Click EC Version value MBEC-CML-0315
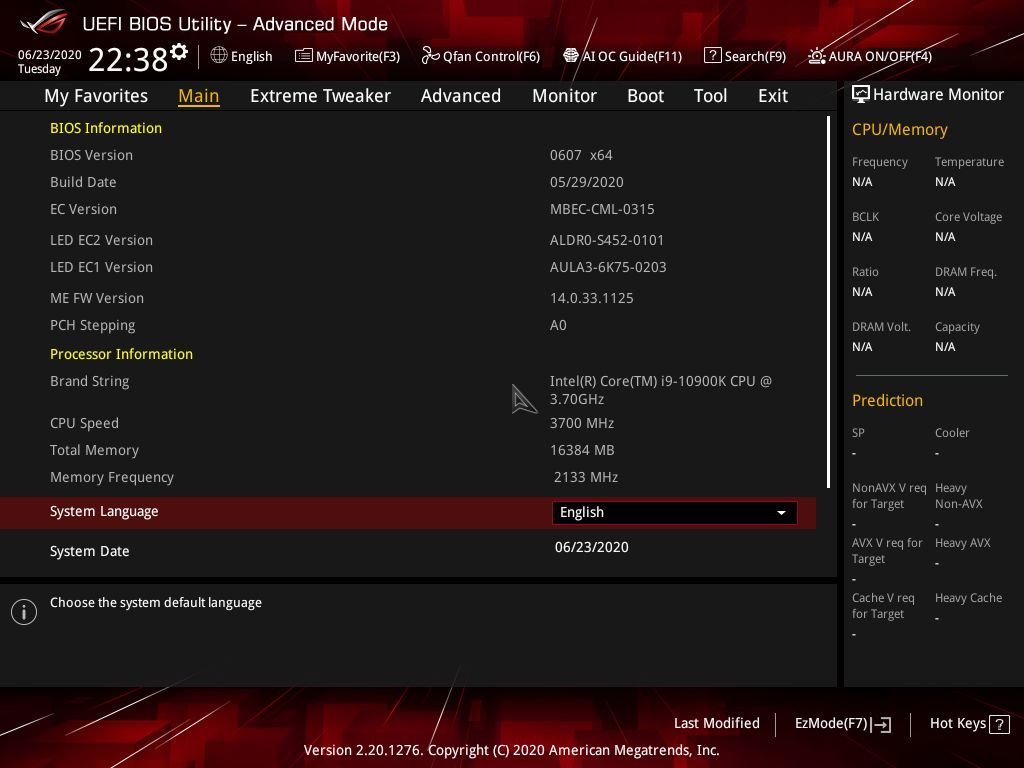This screenshot has width=1024, height=768. (x=602, y=209)
